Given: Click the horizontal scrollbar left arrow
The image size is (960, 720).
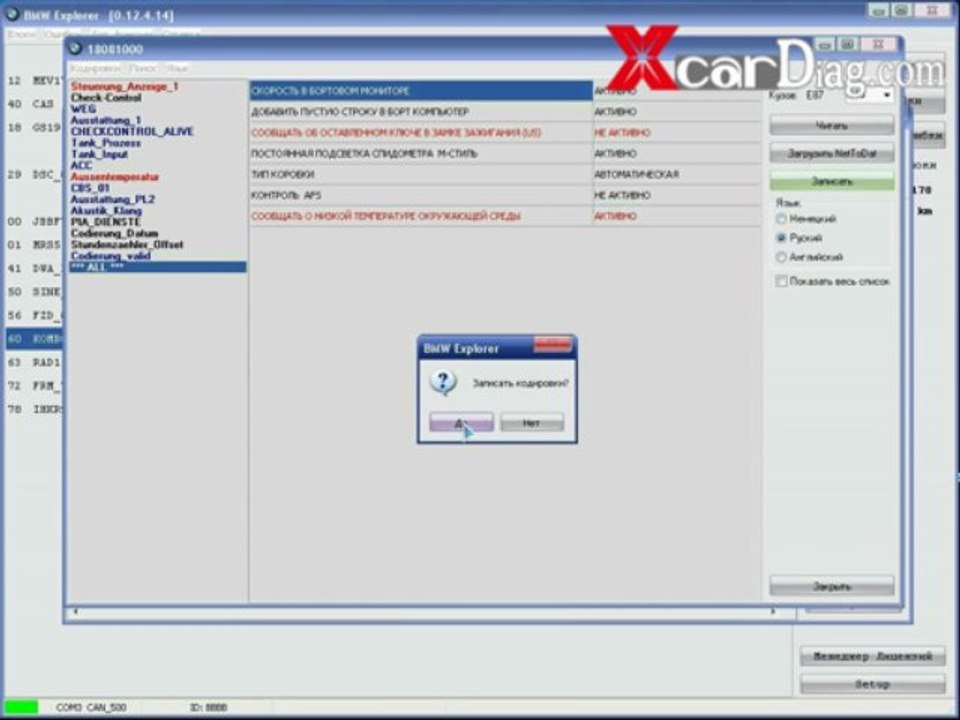Looking at the screenshot, I should (x=75, y=611).
